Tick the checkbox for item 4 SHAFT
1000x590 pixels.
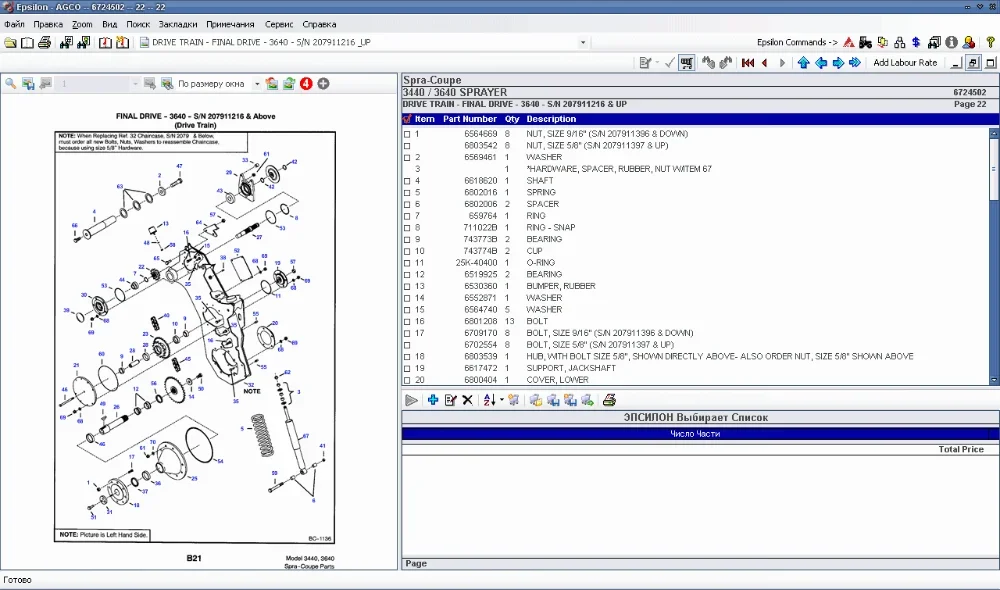click(x=407, y=181)
